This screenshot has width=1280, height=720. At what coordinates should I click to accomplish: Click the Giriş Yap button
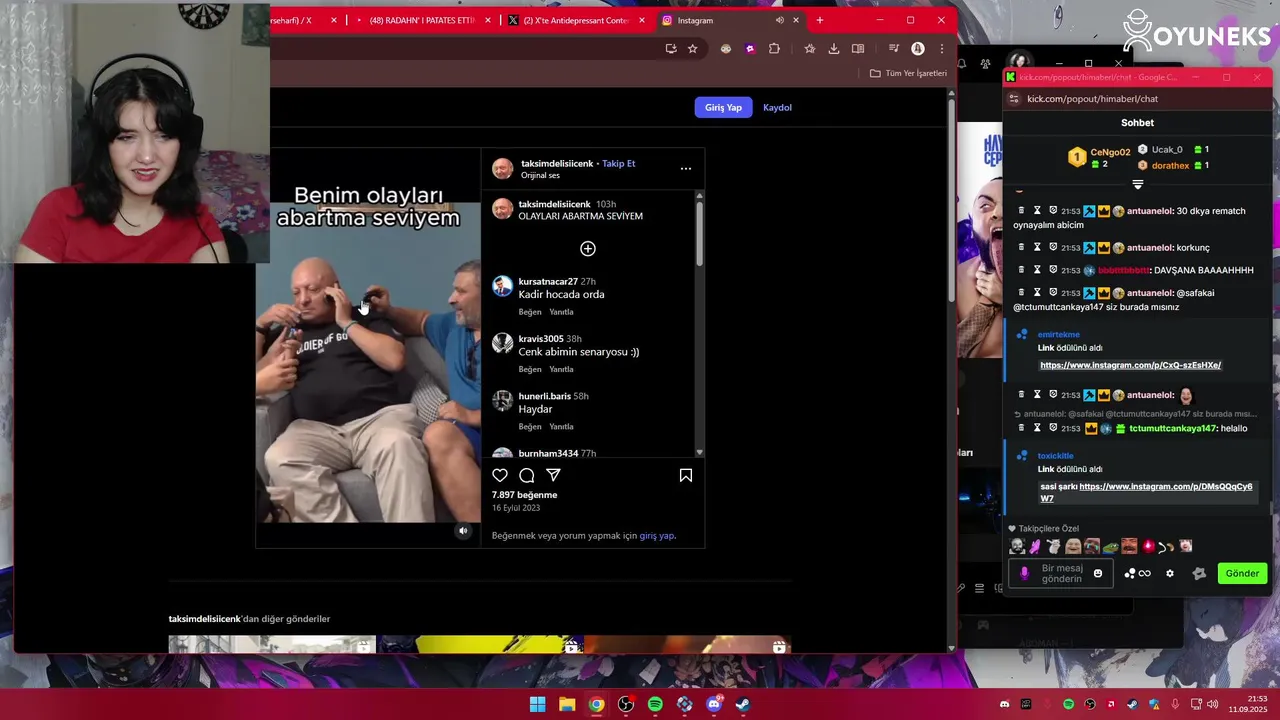pyautogui.click(x=723, y=108)
